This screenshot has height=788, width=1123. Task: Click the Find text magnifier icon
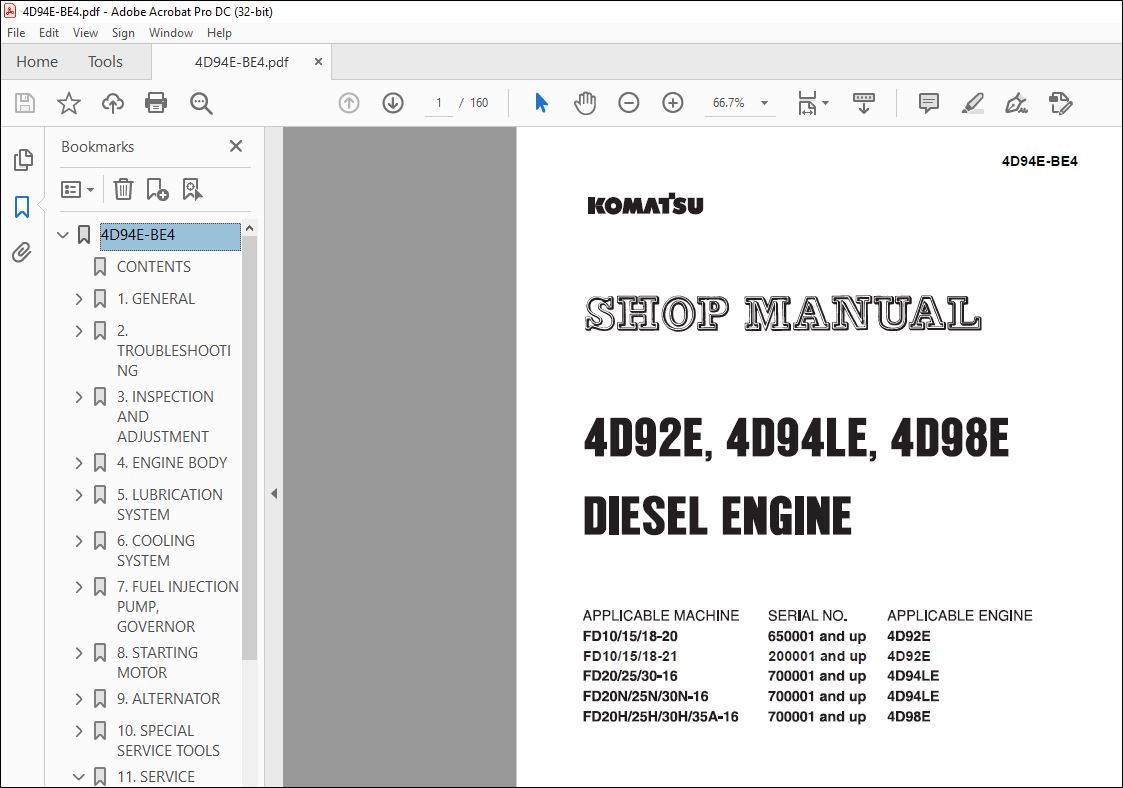201,103
